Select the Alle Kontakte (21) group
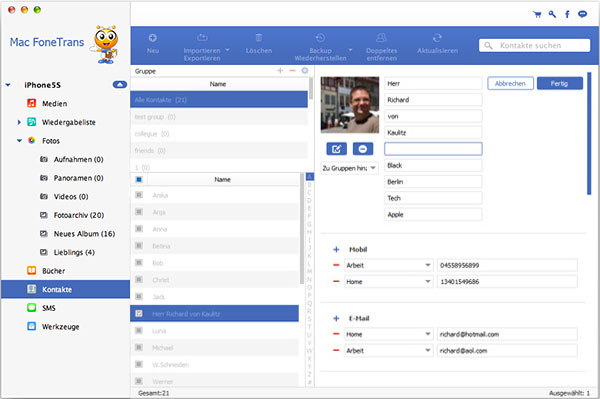The height and width of the screenshot is (399, 600). pyautogui.click(x=219, y=99)
